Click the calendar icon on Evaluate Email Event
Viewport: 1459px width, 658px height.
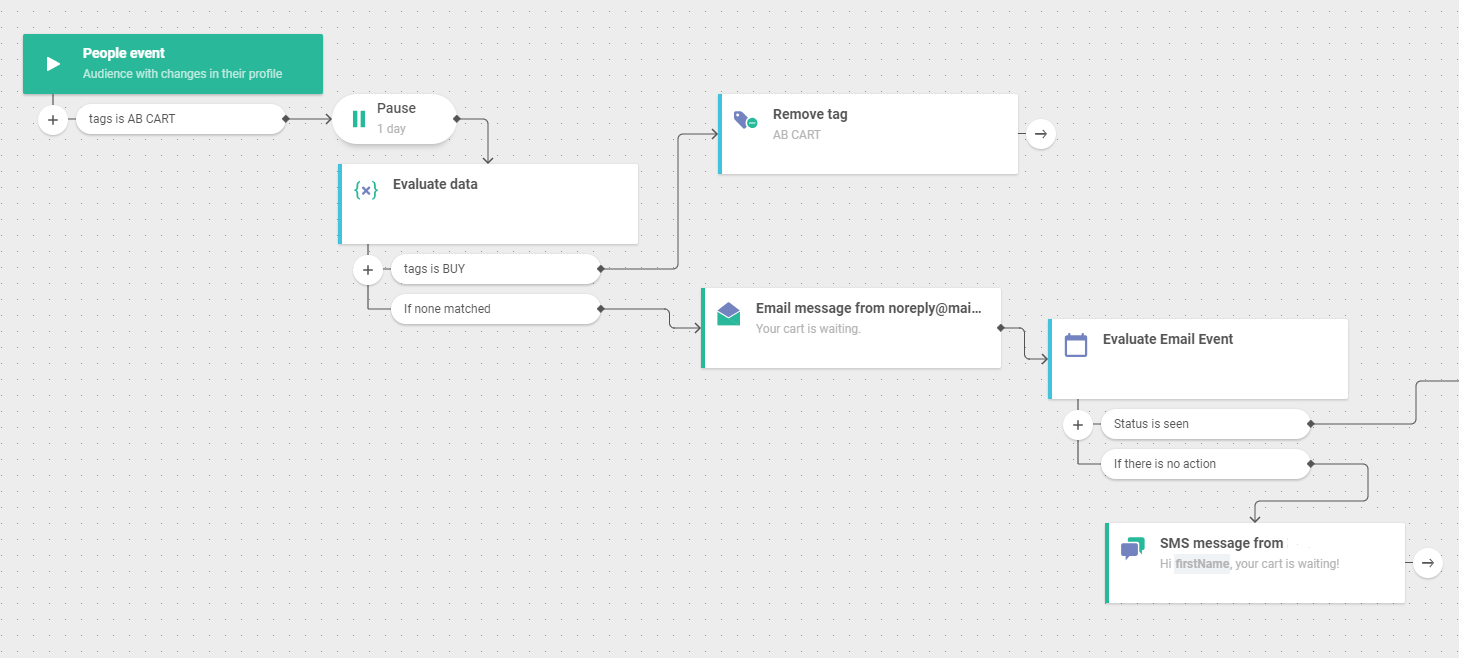(x=1075, y=345)
